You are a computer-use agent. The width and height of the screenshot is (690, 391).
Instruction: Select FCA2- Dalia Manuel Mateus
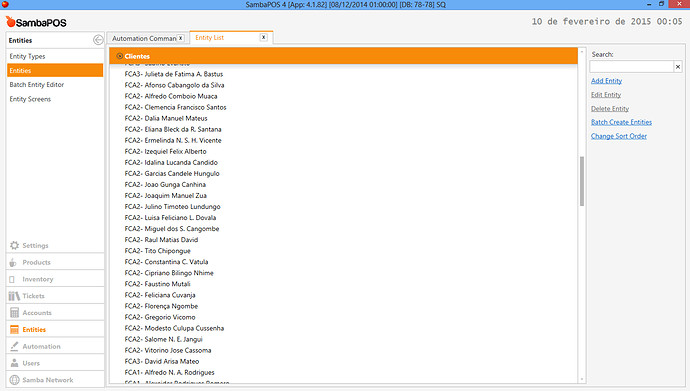(x=165, y=118)
